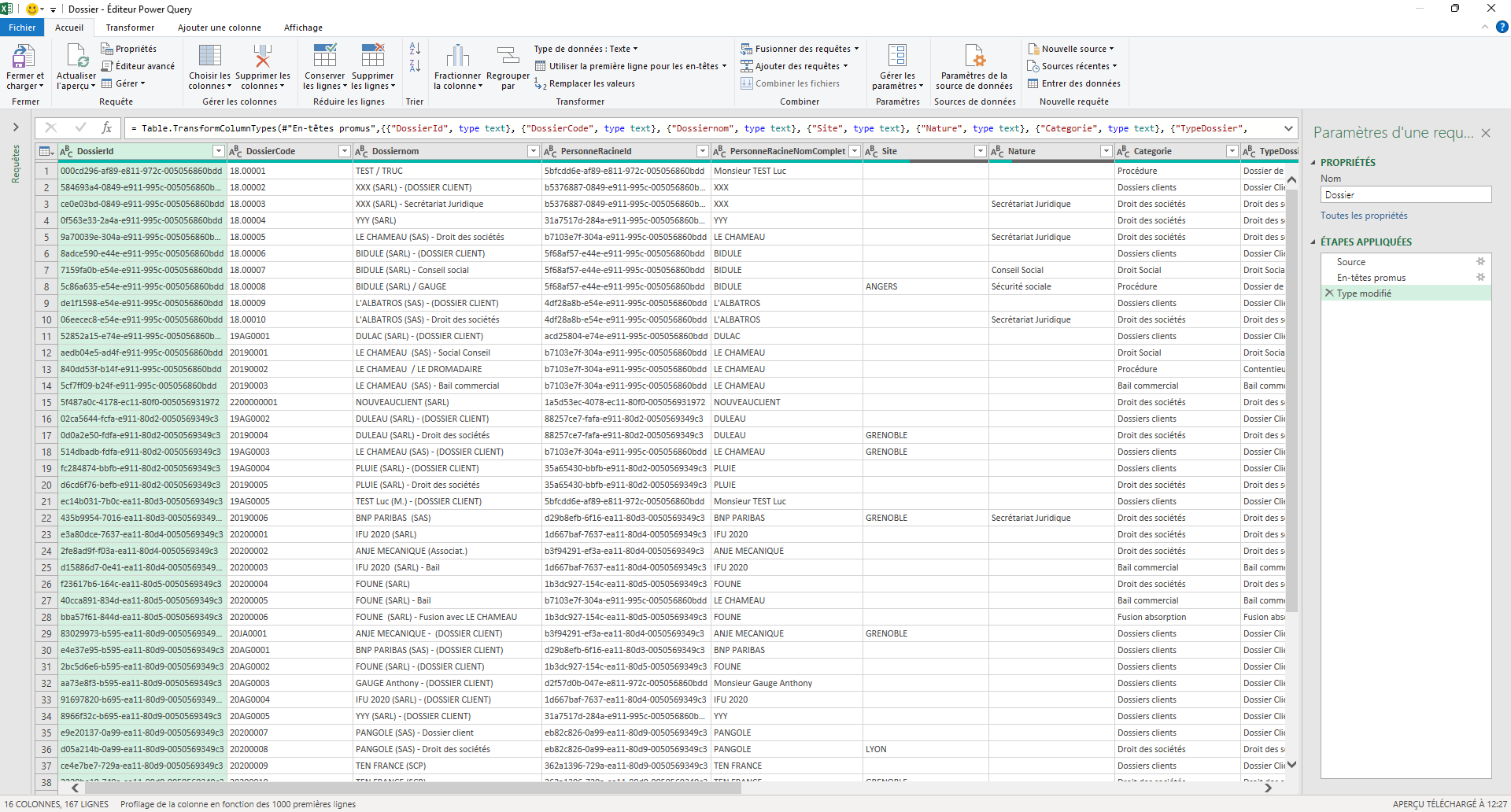Screen dimensions: 1511x812
Task: Click Toutes les propriétés link
Action: [1364, 216]
